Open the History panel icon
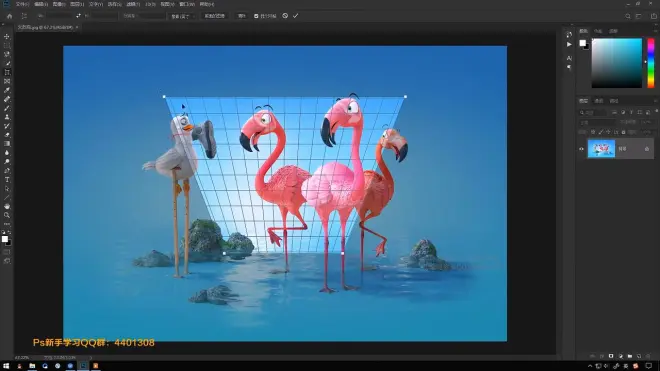 (x=569, y=35)
